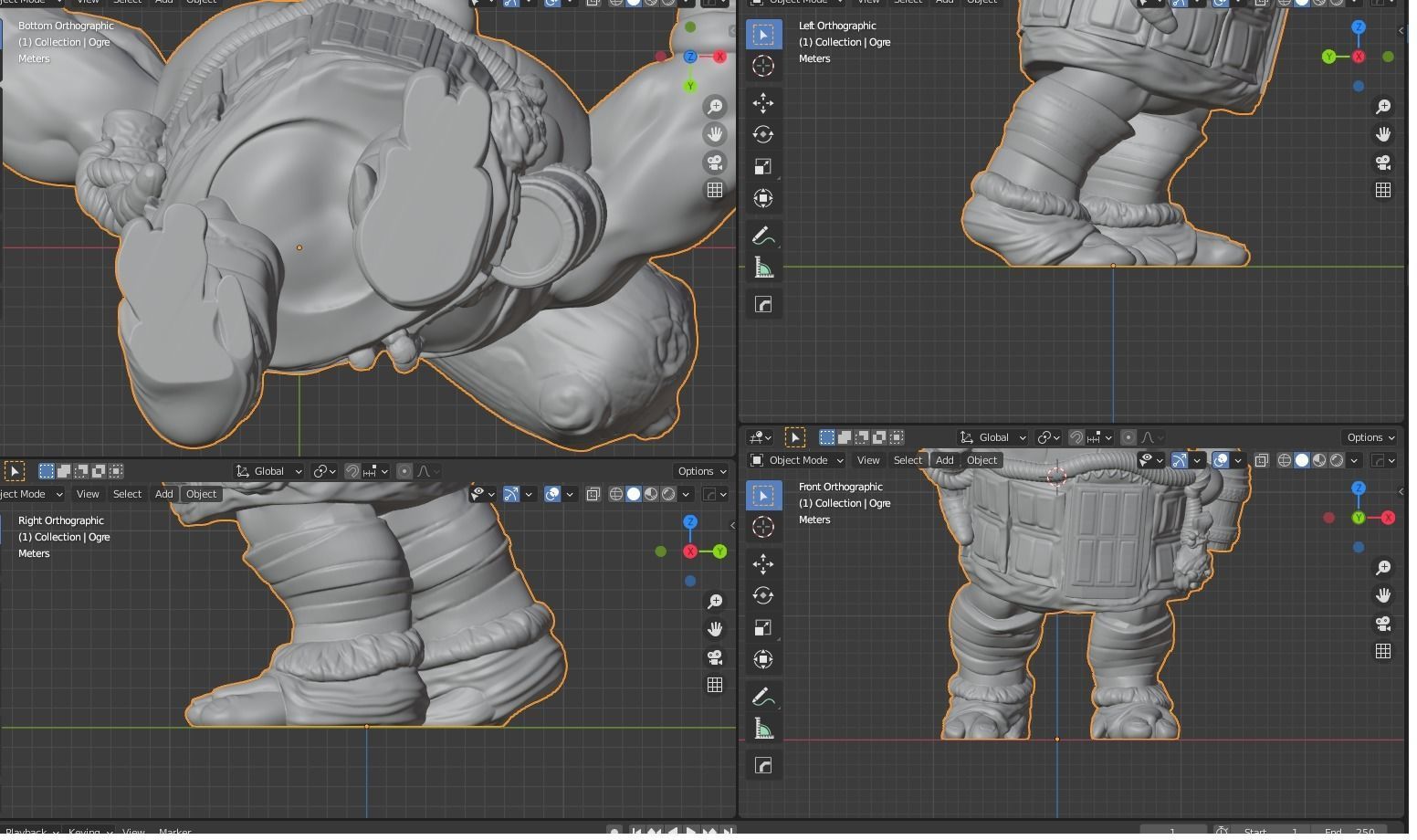The image size is (1417, 840).
Task: Select the Cursor tool in Front Orthographic viewport
Action: coord(763,527)
